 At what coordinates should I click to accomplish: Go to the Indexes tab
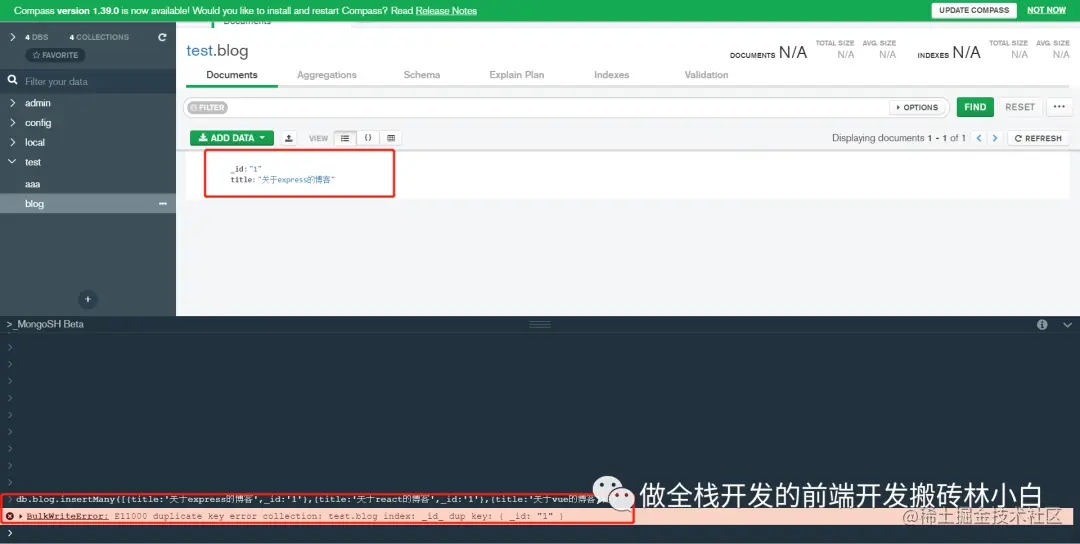point(612,75)
